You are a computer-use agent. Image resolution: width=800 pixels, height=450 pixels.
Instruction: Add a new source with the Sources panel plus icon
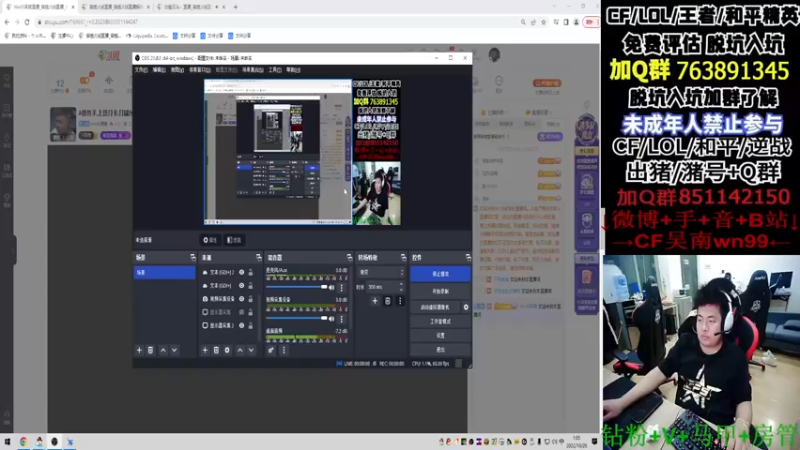(x=205, y=351)
